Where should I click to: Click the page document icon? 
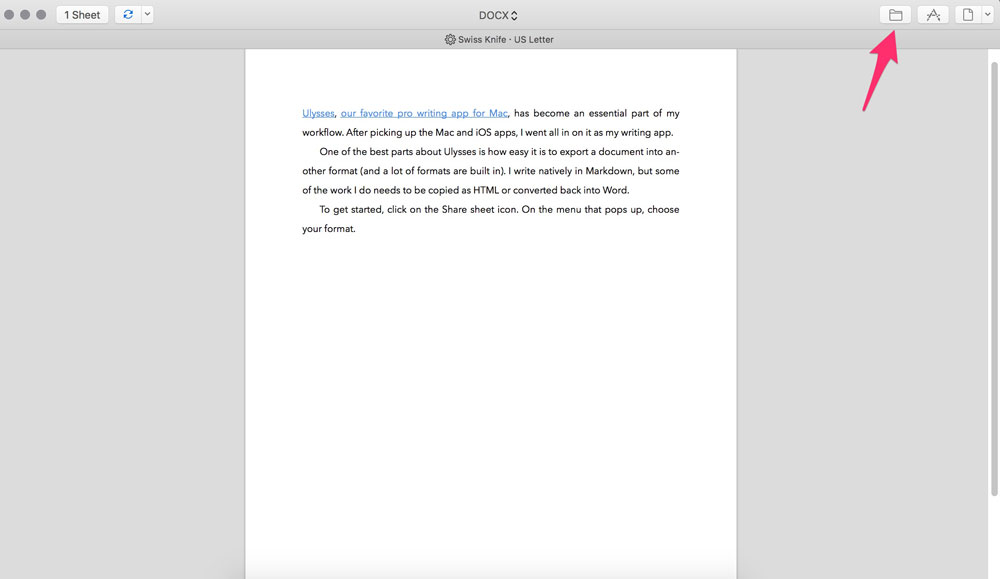[967, 15]
